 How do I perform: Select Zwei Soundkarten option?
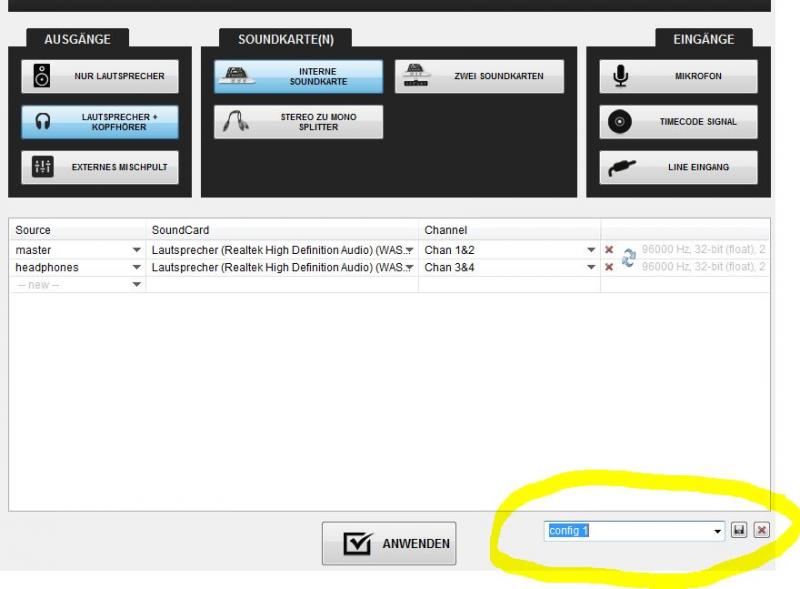point(479,77)
